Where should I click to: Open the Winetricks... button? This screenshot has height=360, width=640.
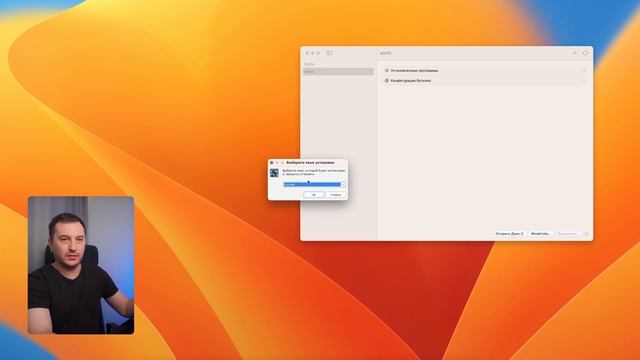541,233
